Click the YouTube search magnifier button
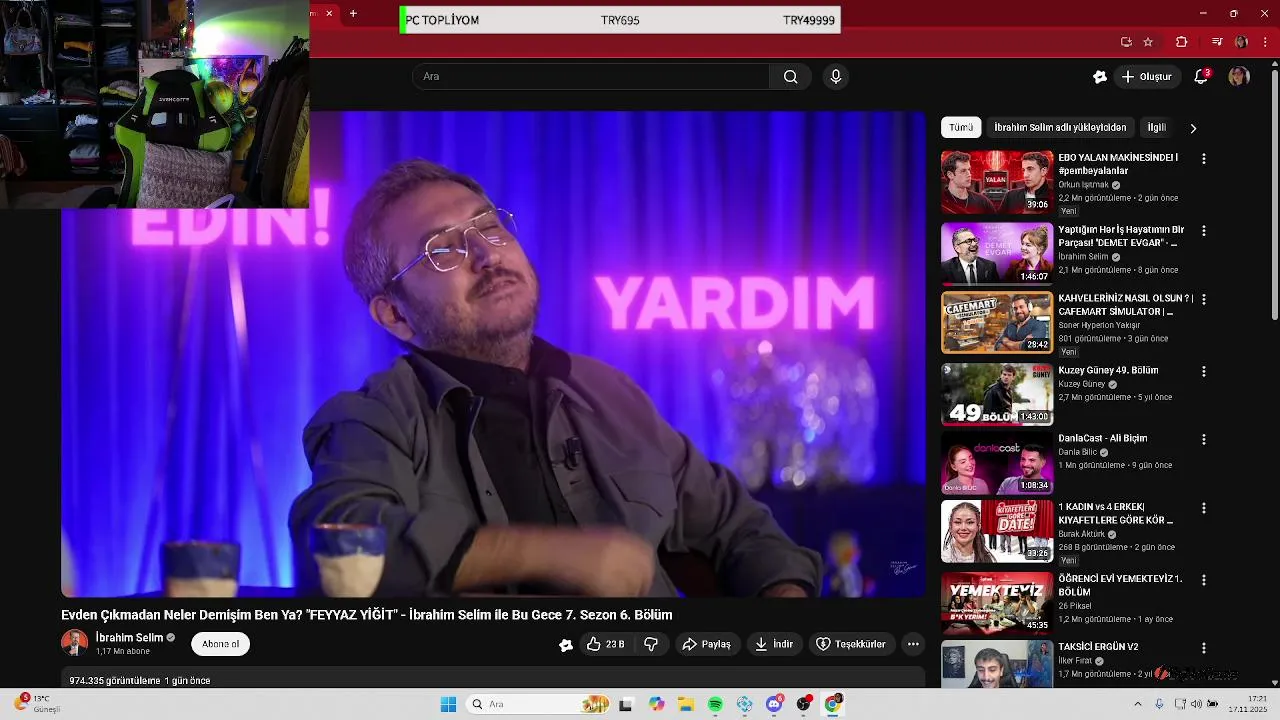 (x=790, y=77)
